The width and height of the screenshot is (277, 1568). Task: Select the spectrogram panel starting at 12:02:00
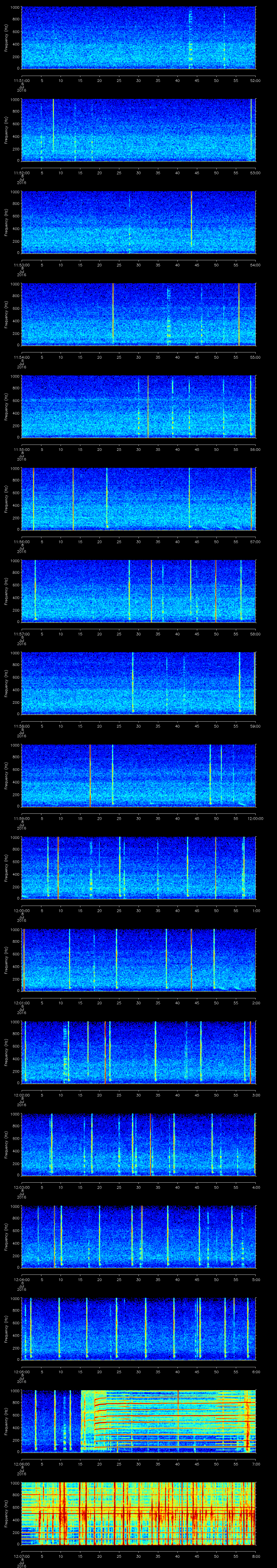click(x=138, y=1052)
